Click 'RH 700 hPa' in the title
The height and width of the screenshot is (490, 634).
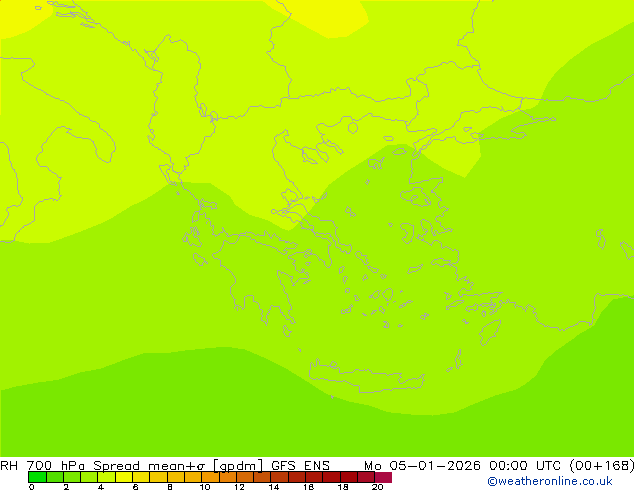tap(42, 466)
